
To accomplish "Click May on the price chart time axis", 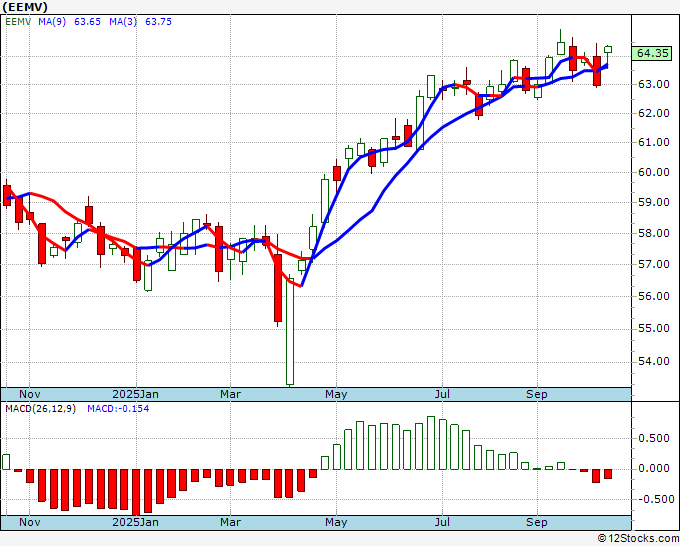I will pos(336,394).
